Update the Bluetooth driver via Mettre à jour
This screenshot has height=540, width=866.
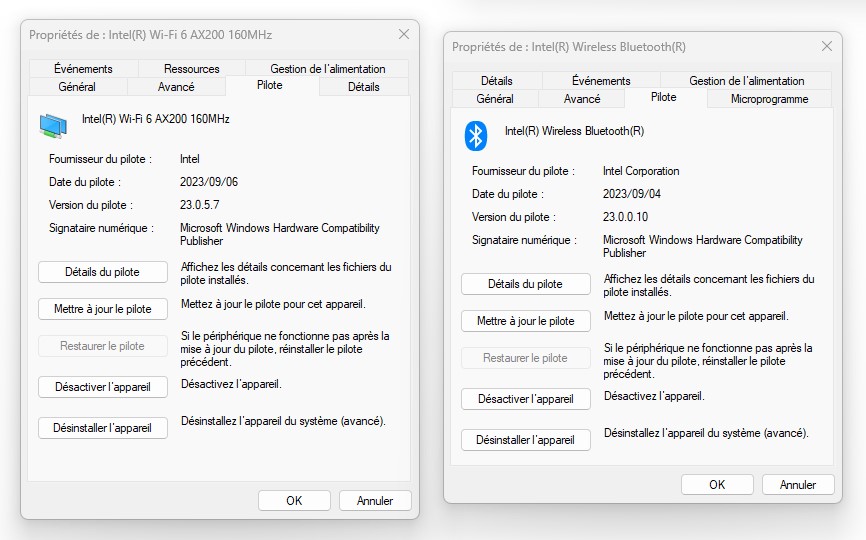(x=525, y=321)
